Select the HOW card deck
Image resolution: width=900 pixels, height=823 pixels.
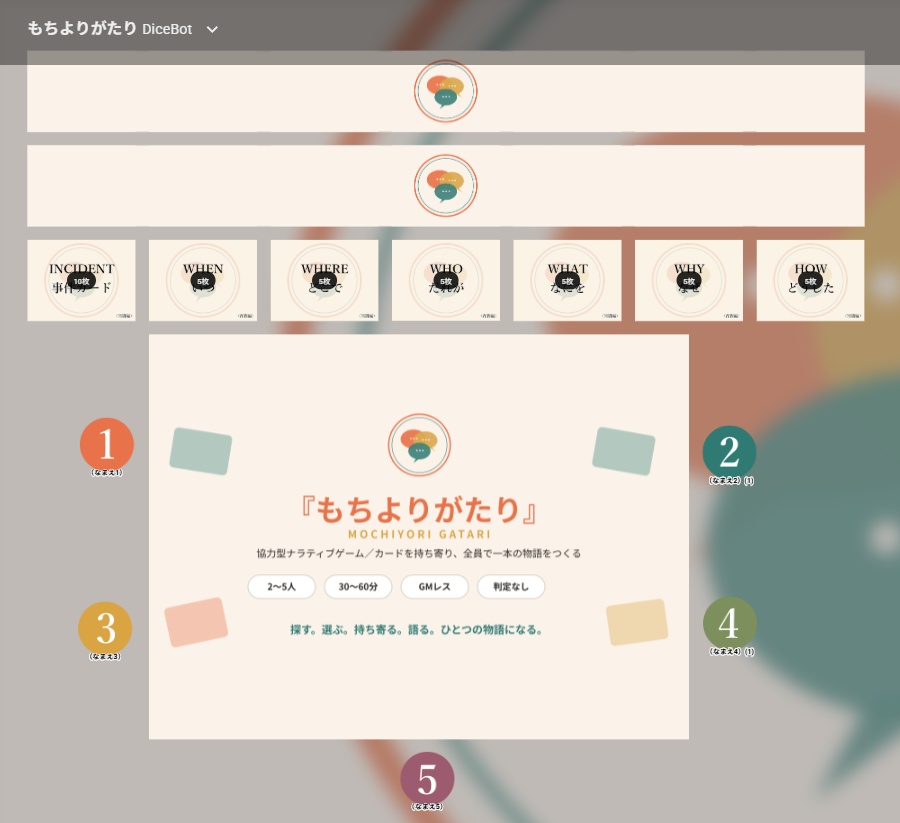coord(810,281)
